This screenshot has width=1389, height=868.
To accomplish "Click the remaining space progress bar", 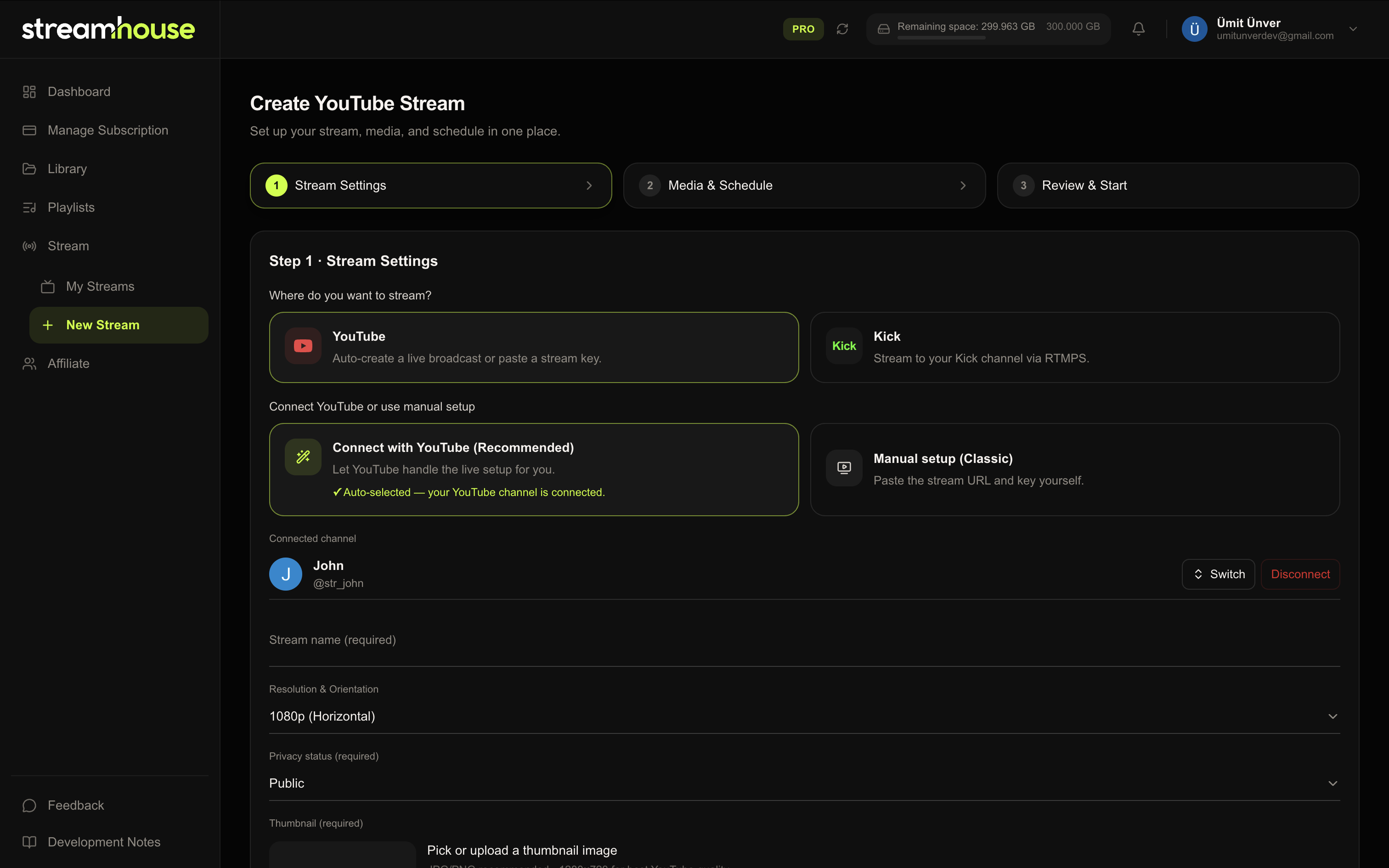I will pos(941,38).
